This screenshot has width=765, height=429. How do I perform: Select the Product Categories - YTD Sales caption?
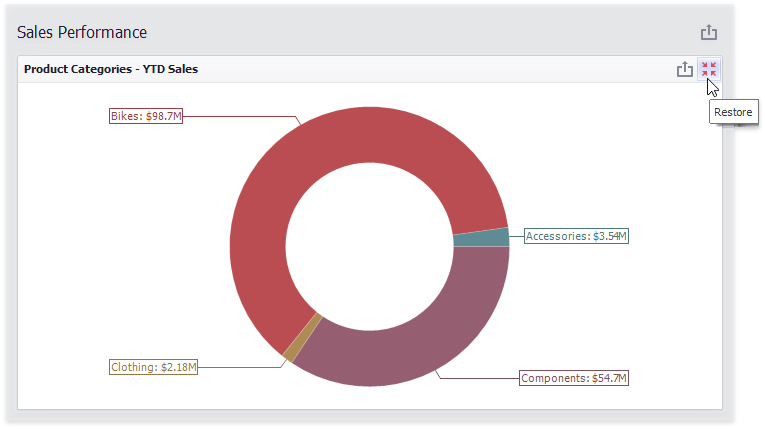pos(111,69)
